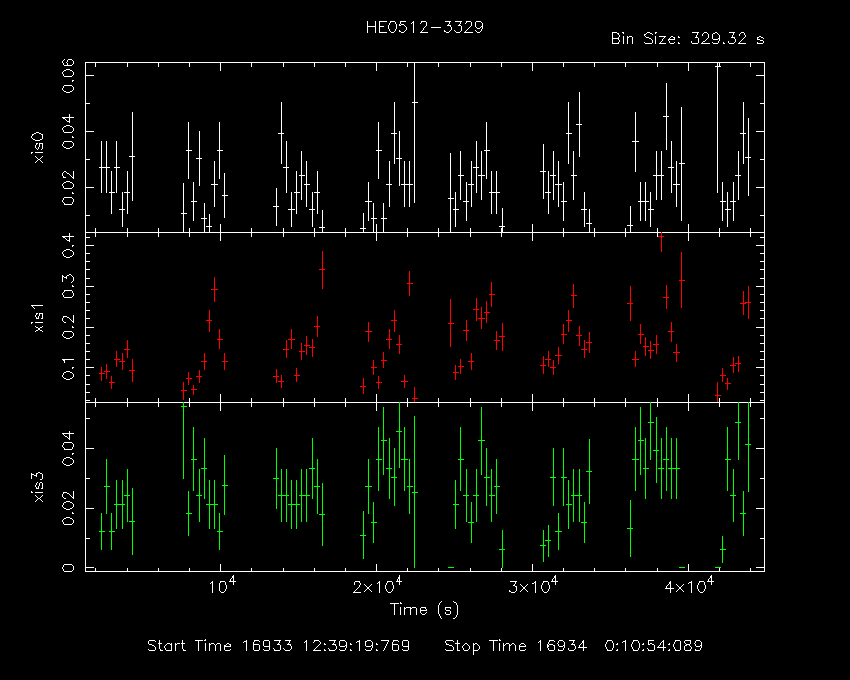Image resolution: width=850 pixels, height=680 pixels.
Task: Click the Start Time 16933 12:39:19:769 text
Action: coord(279,646)
